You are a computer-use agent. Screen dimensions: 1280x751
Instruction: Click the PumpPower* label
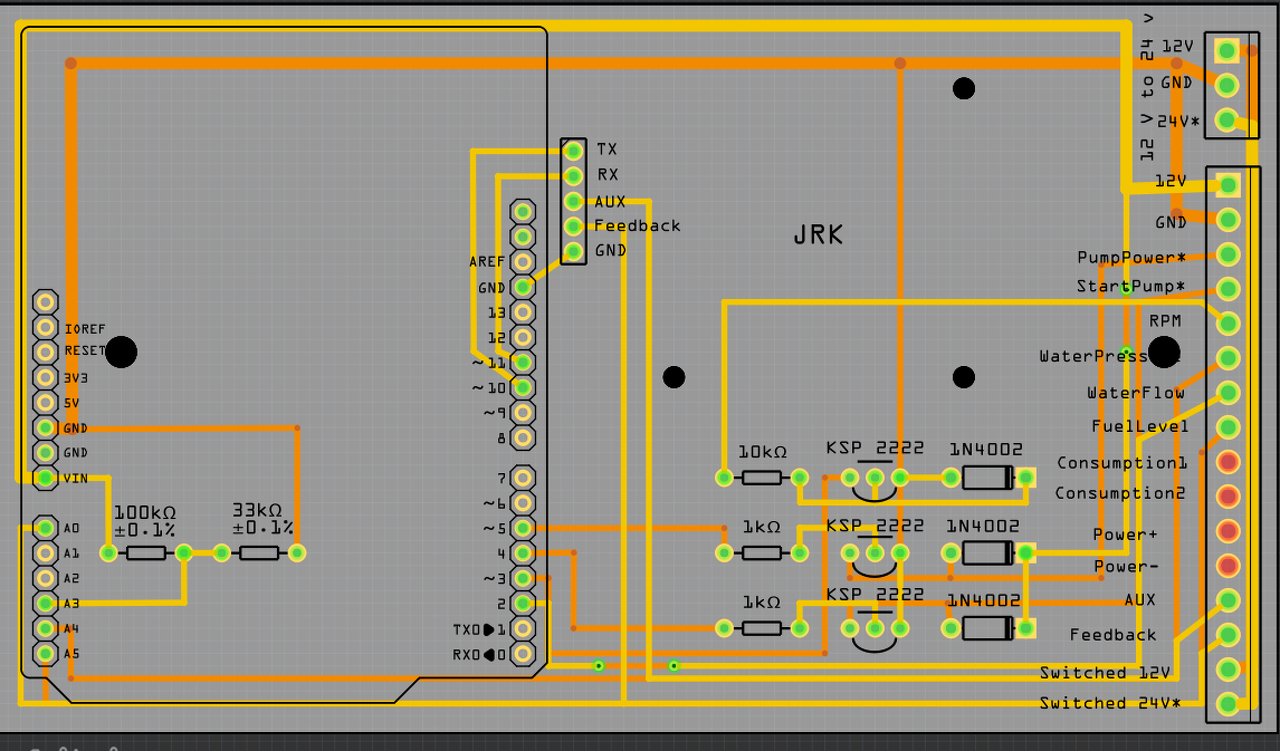(1131, 258)
